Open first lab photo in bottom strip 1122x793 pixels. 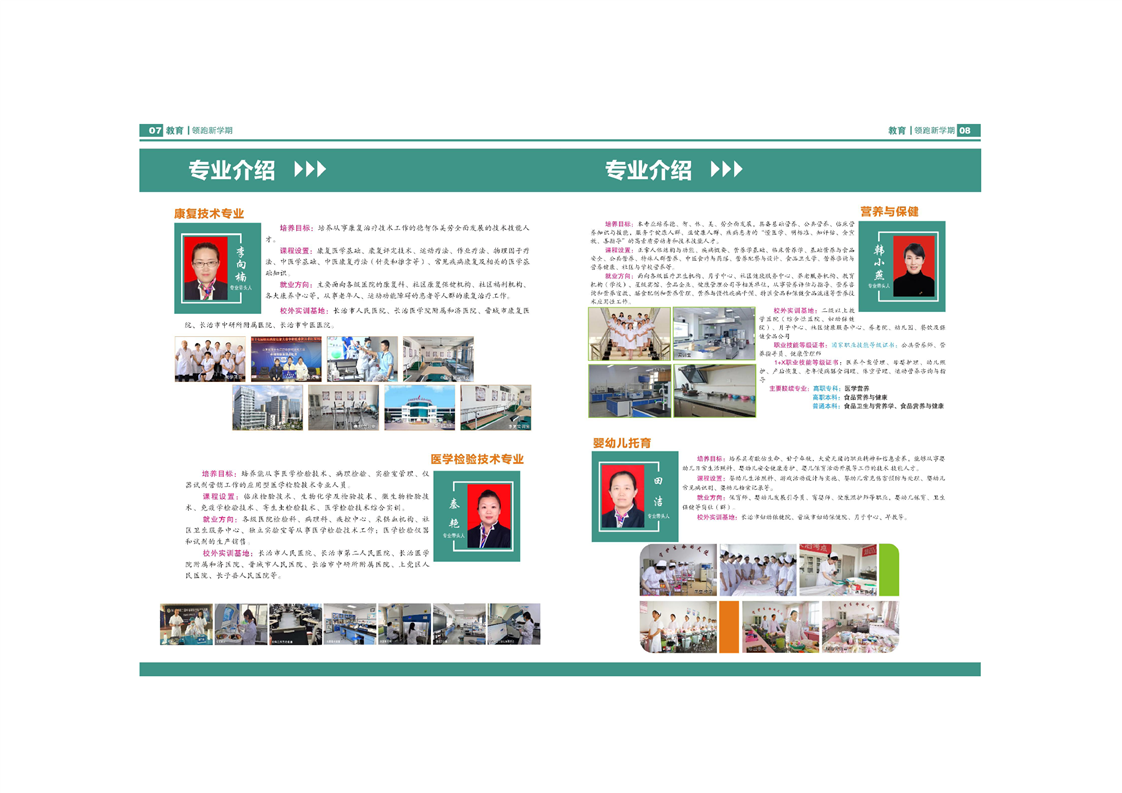(186, 624)
